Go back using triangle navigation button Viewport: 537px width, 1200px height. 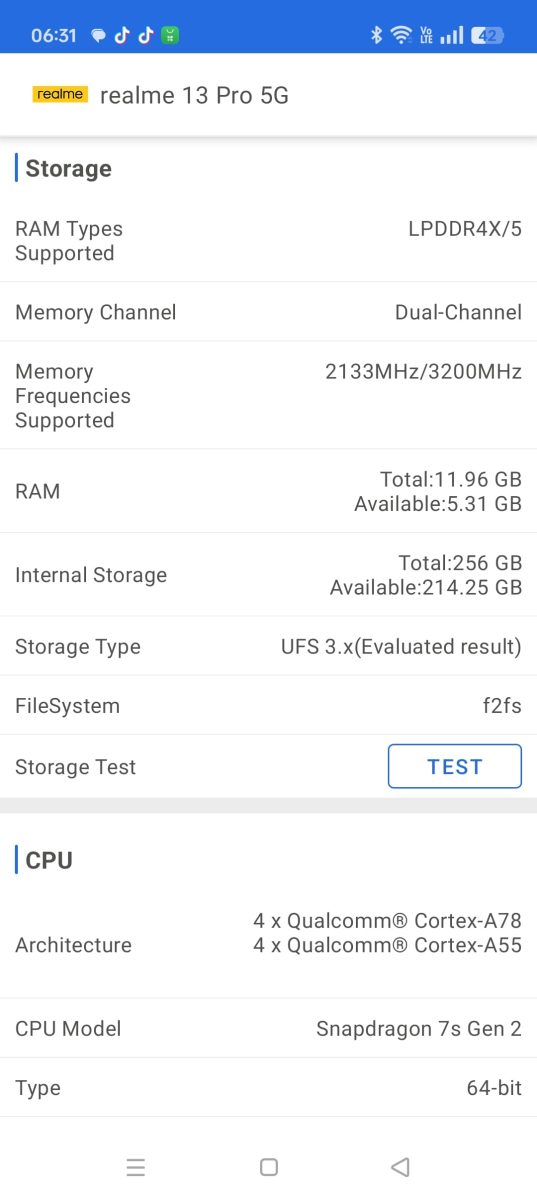click(x=400, y=1167)
